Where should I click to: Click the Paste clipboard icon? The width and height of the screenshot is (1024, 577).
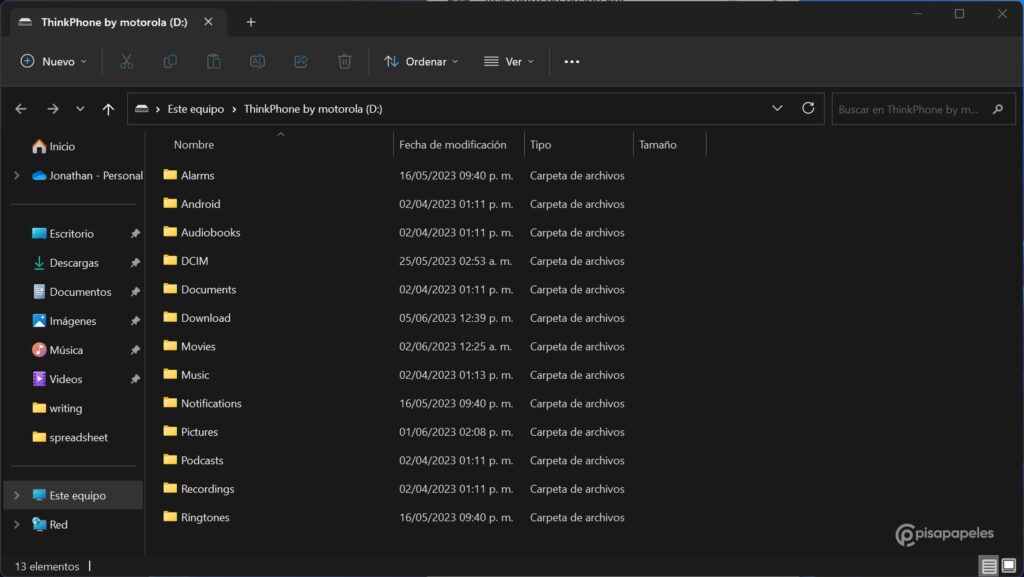point(213,62)
